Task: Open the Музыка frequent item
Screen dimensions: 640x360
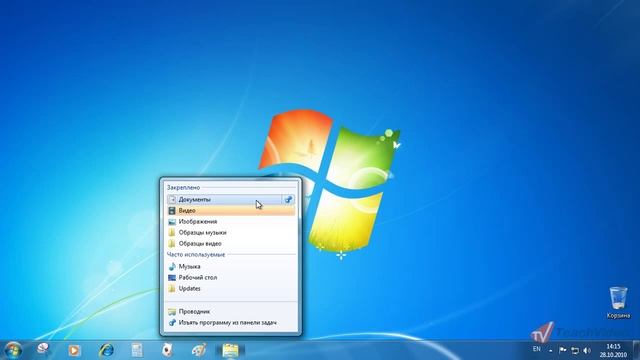Action: tap(231, 267)
